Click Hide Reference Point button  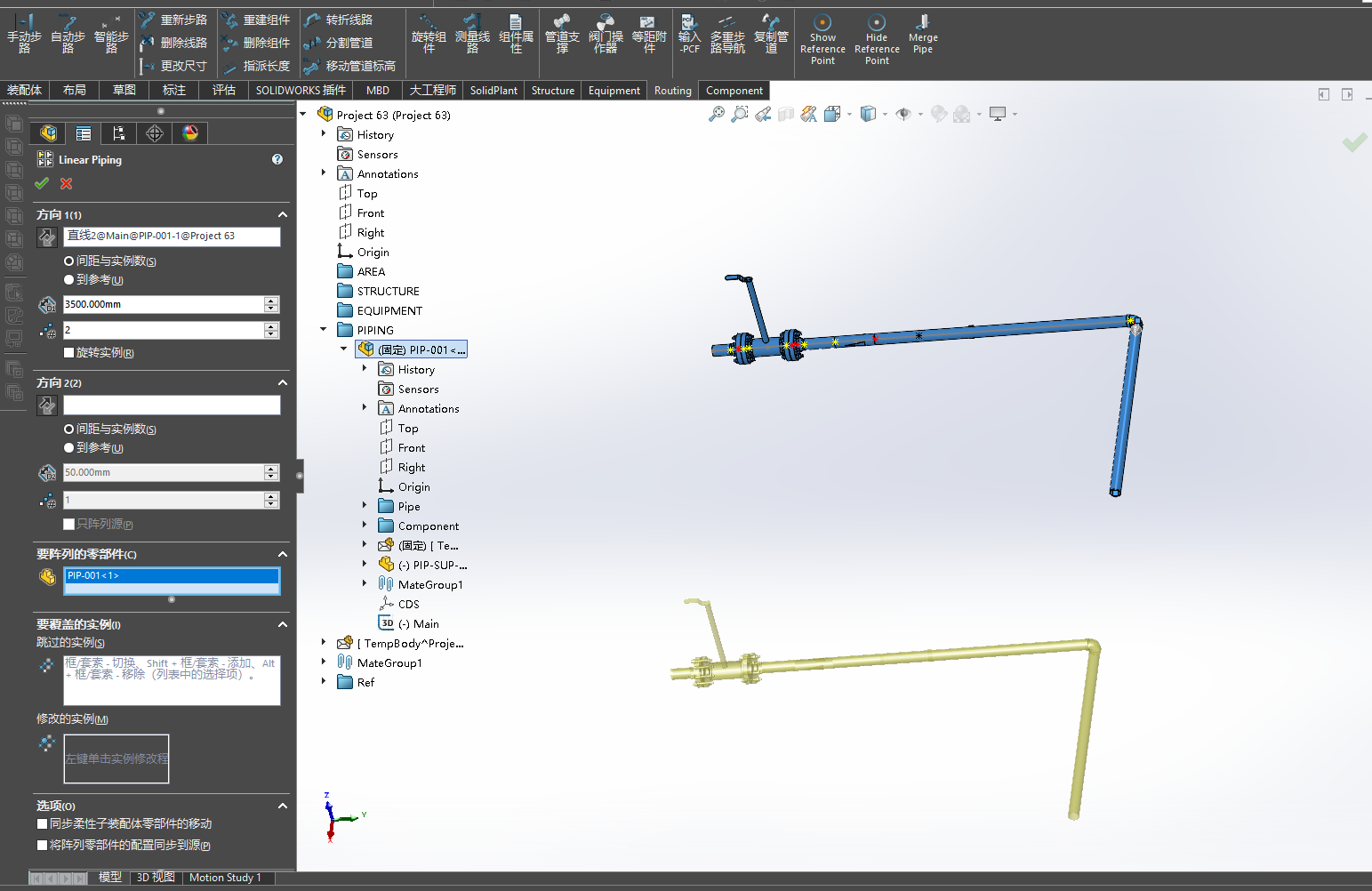point(877,40)
